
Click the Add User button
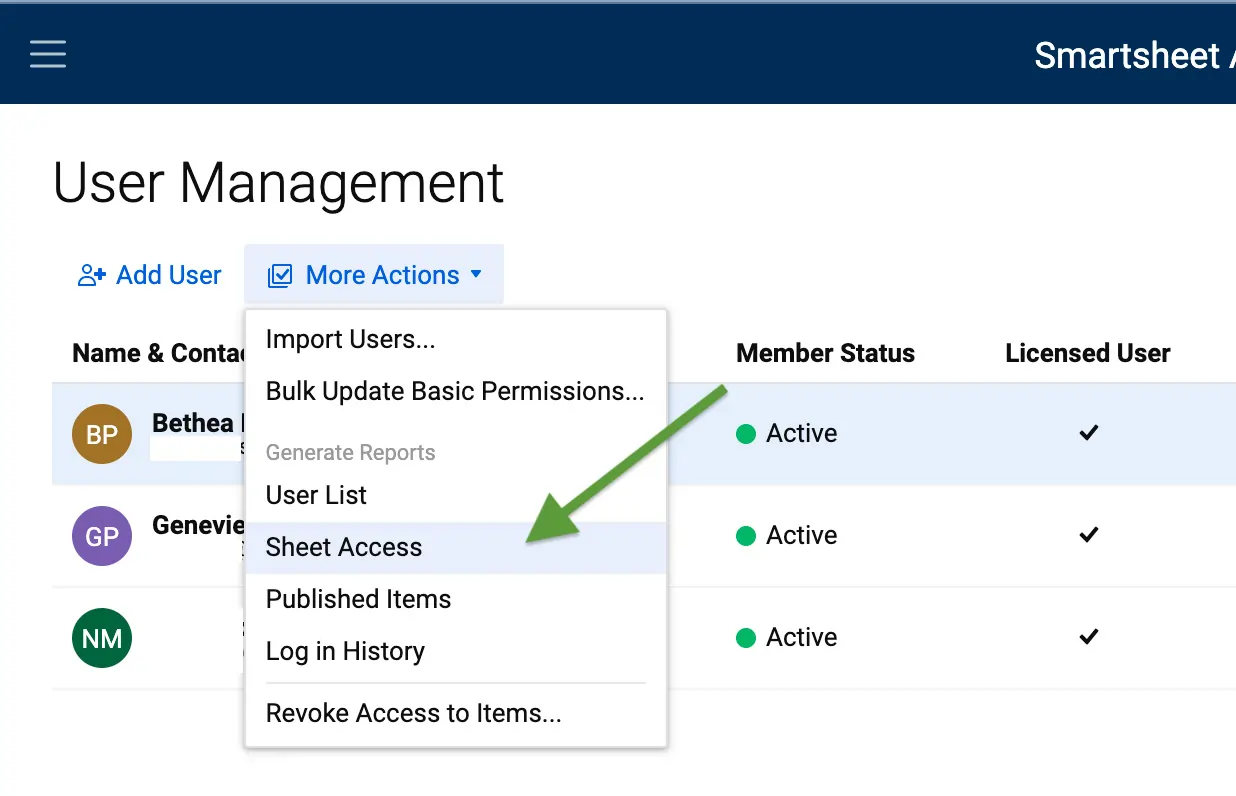click(150, 275)
